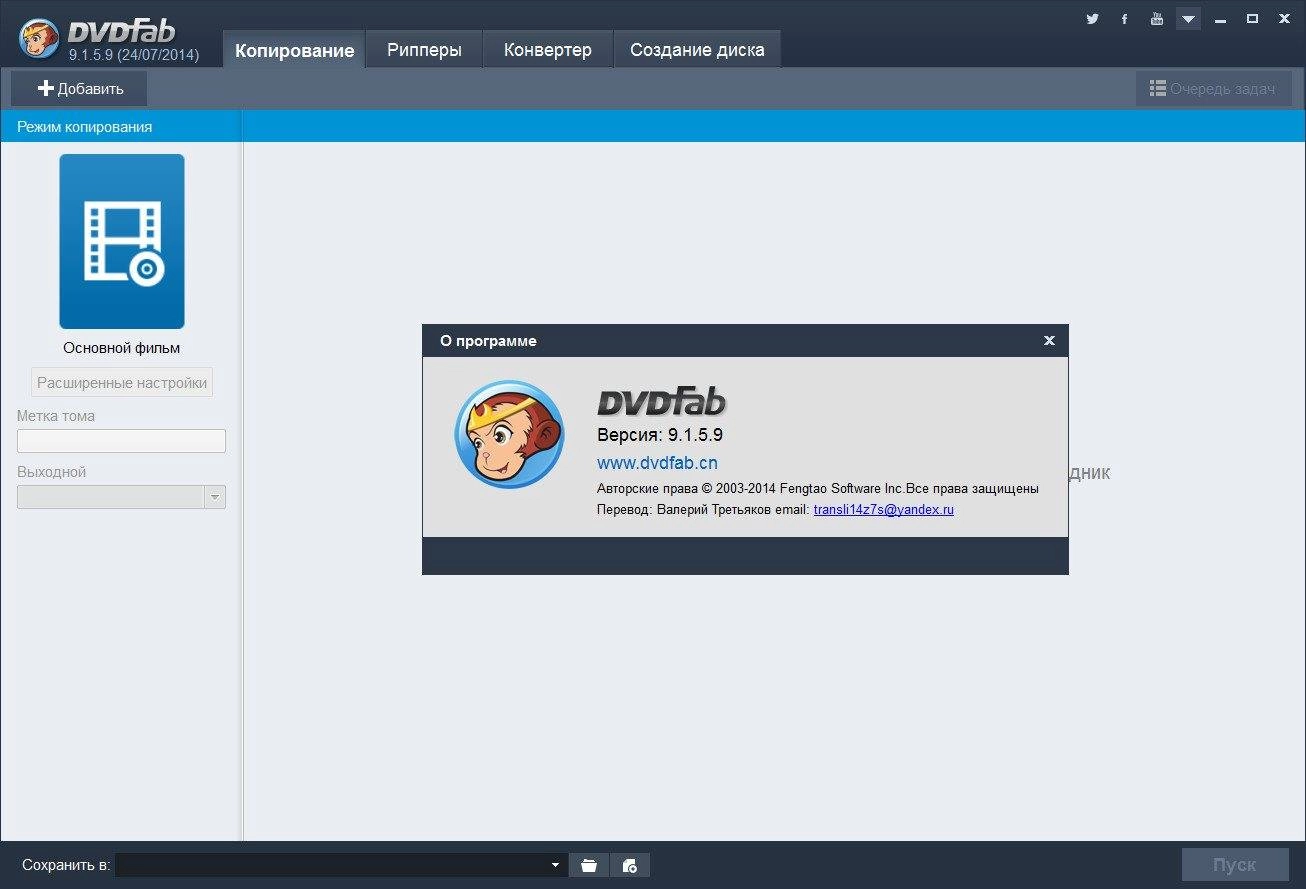Open DVDFab Twitter page icon
Image resolution: width=1306 pixels, height=889 pixels.
point(1092,18)
